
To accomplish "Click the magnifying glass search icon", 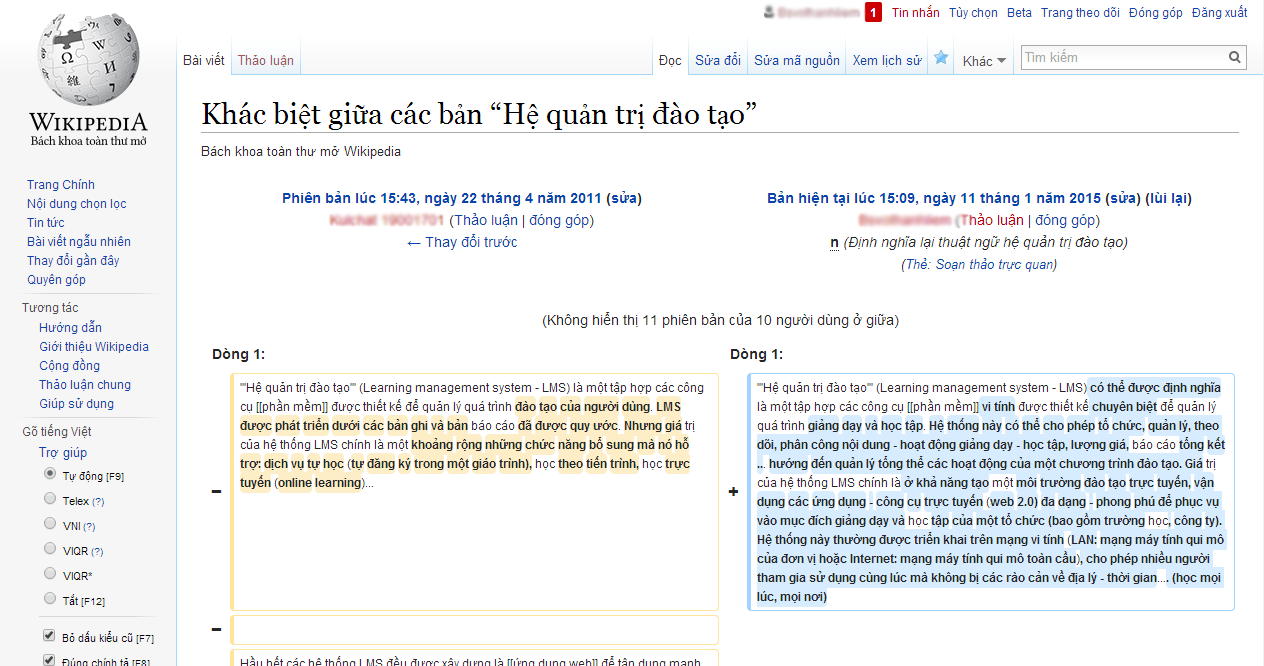I will point(1236,57).
